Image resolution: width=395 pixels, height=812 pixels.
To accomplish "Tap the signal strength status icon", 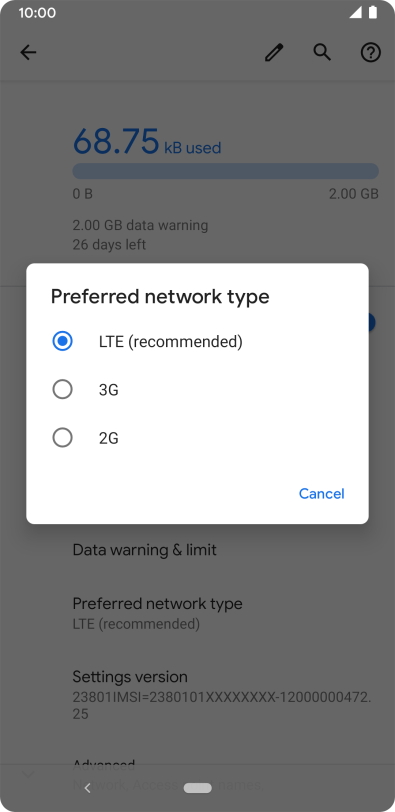I will click(355, 13).
